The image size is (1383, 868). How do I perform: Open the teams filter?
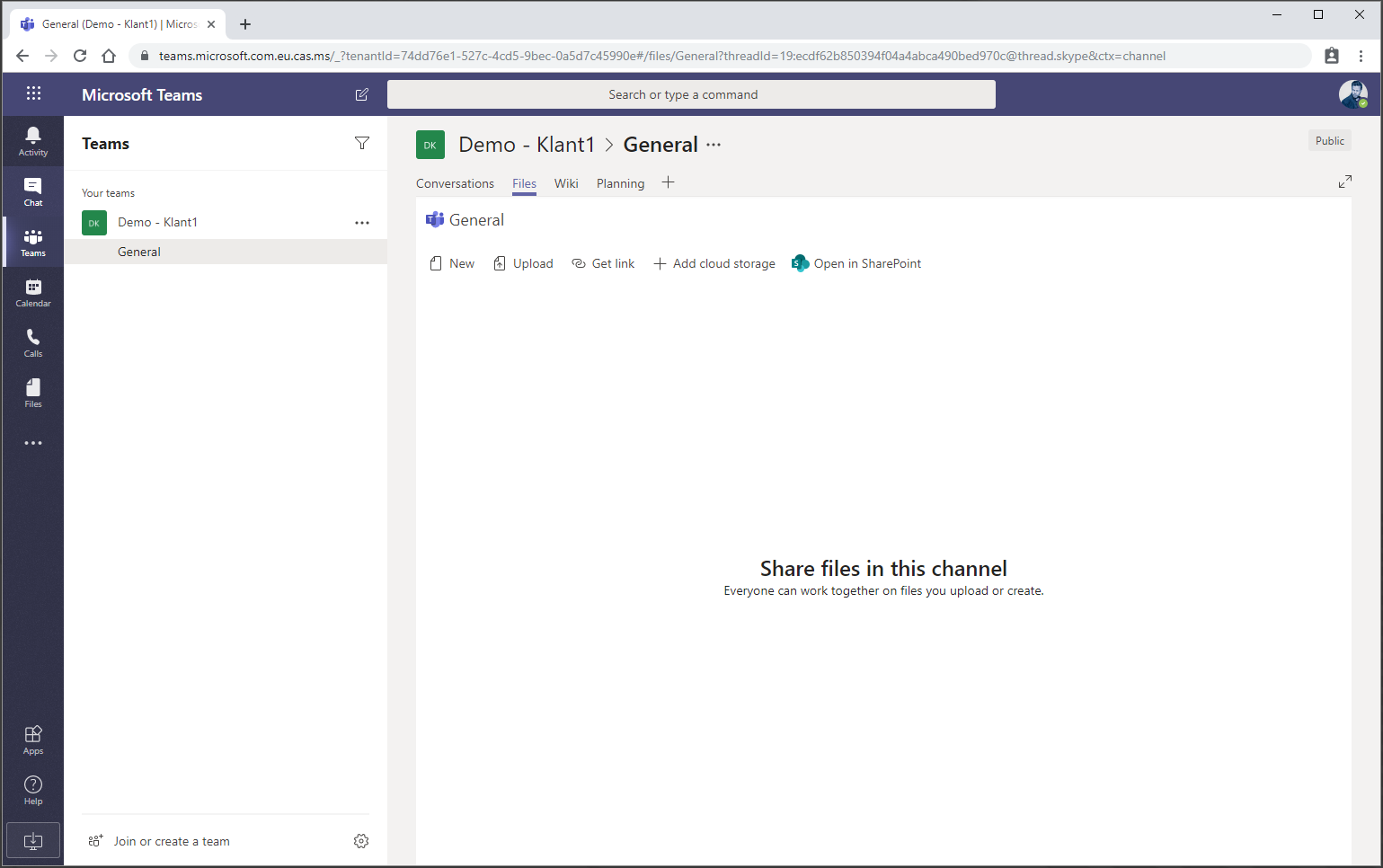tap(361, 143)
